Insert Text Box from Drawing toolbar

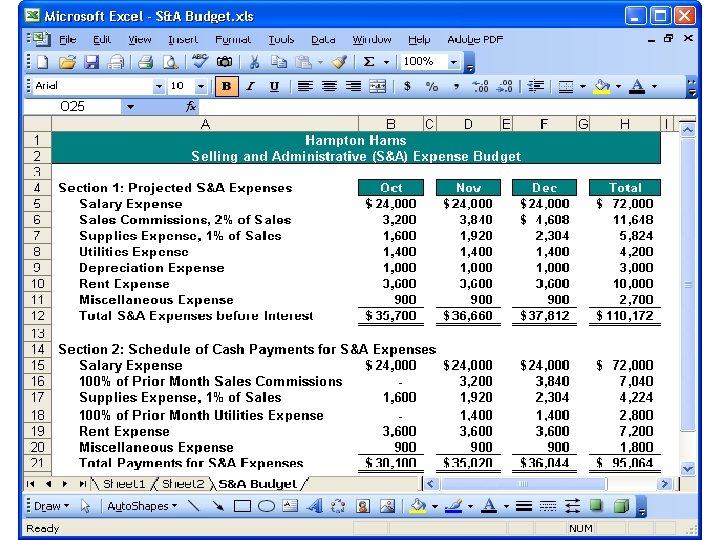tap(290, 506)
